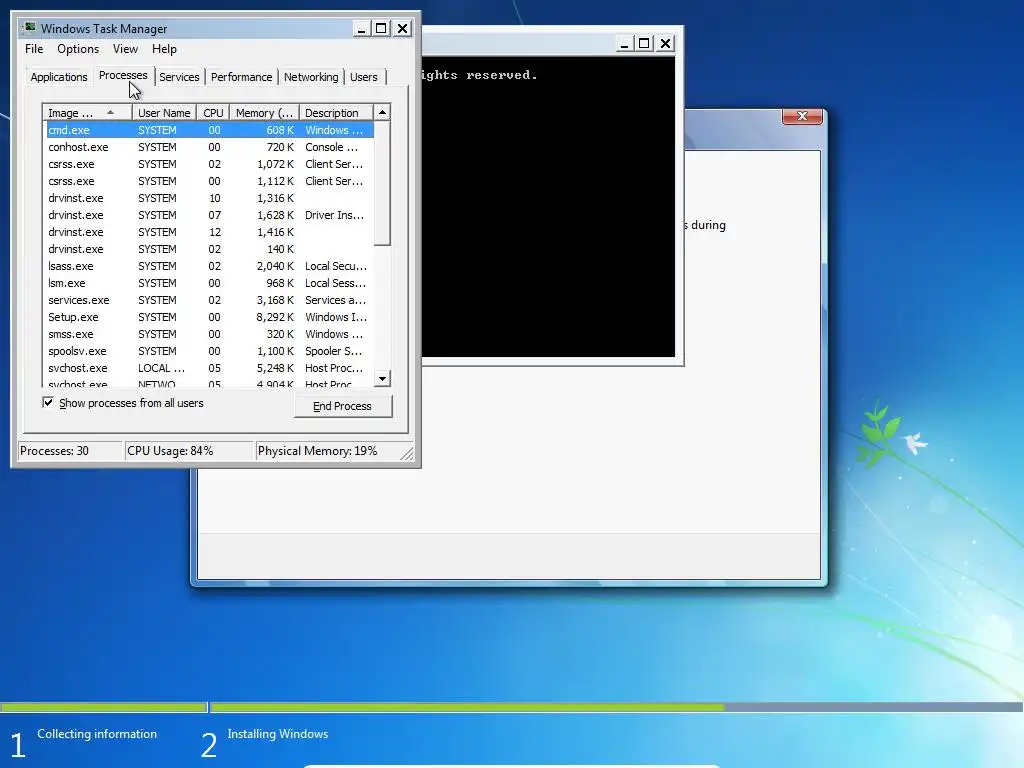Click the Task Manager title bar icon

coord(29,28)
